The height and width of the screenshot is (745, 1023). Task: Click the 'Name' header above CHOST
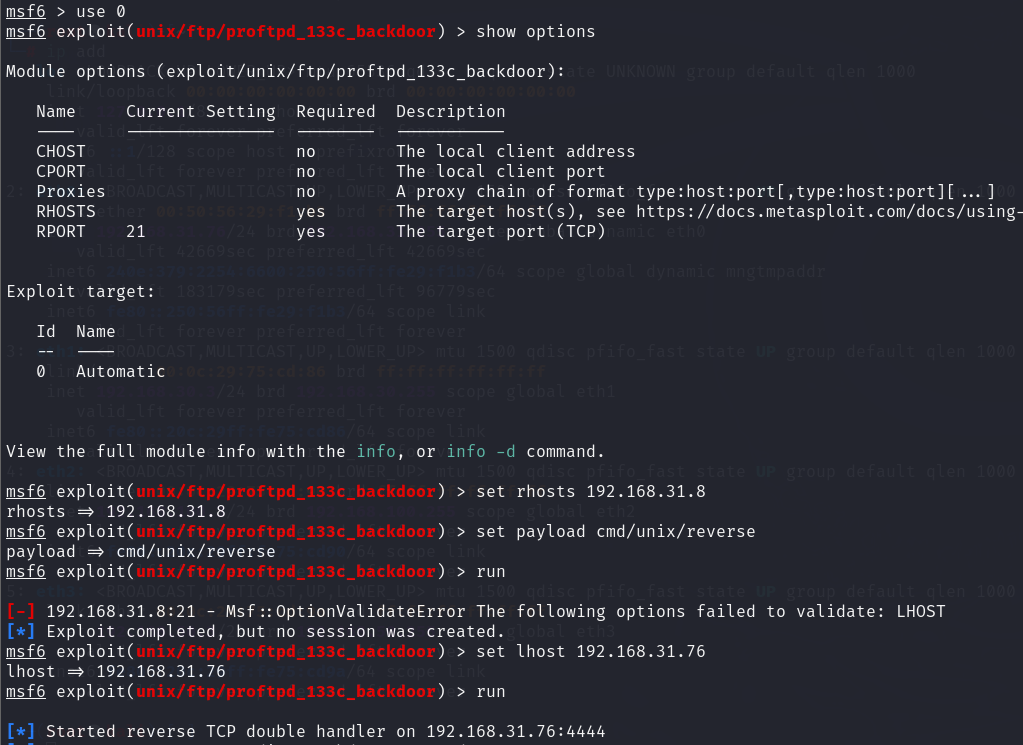(55, 112)
